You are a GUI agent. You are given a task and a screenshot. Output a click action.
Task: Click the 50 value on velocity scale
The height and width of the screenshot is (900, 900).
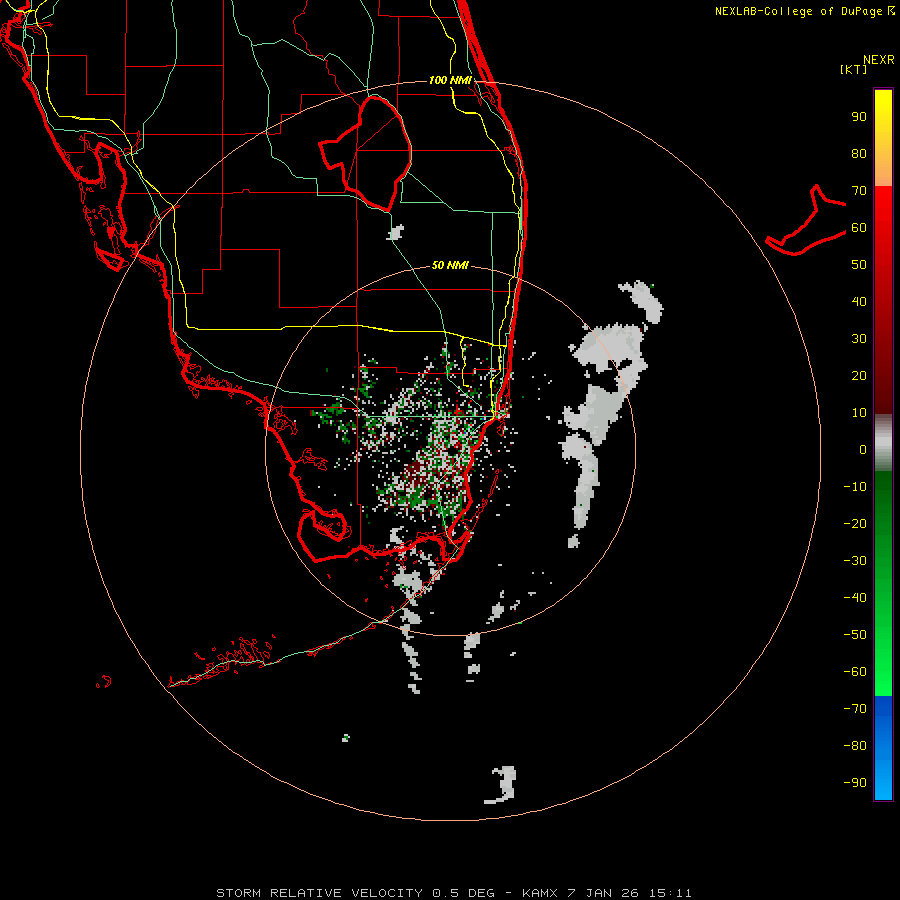859,265
